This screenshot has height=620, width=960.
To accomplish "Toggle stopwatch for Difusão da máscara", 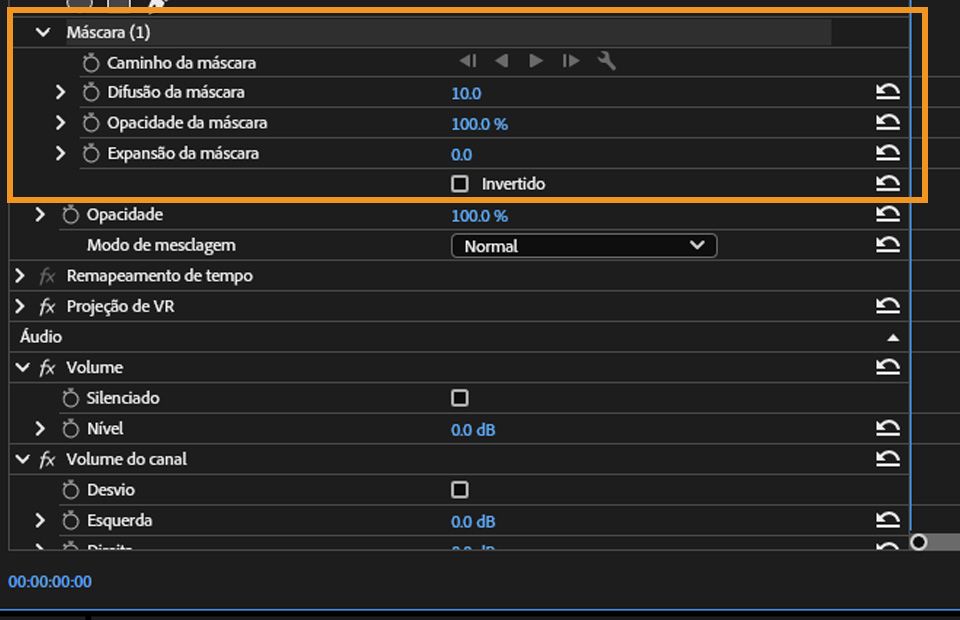I will [x=91, y=92].
